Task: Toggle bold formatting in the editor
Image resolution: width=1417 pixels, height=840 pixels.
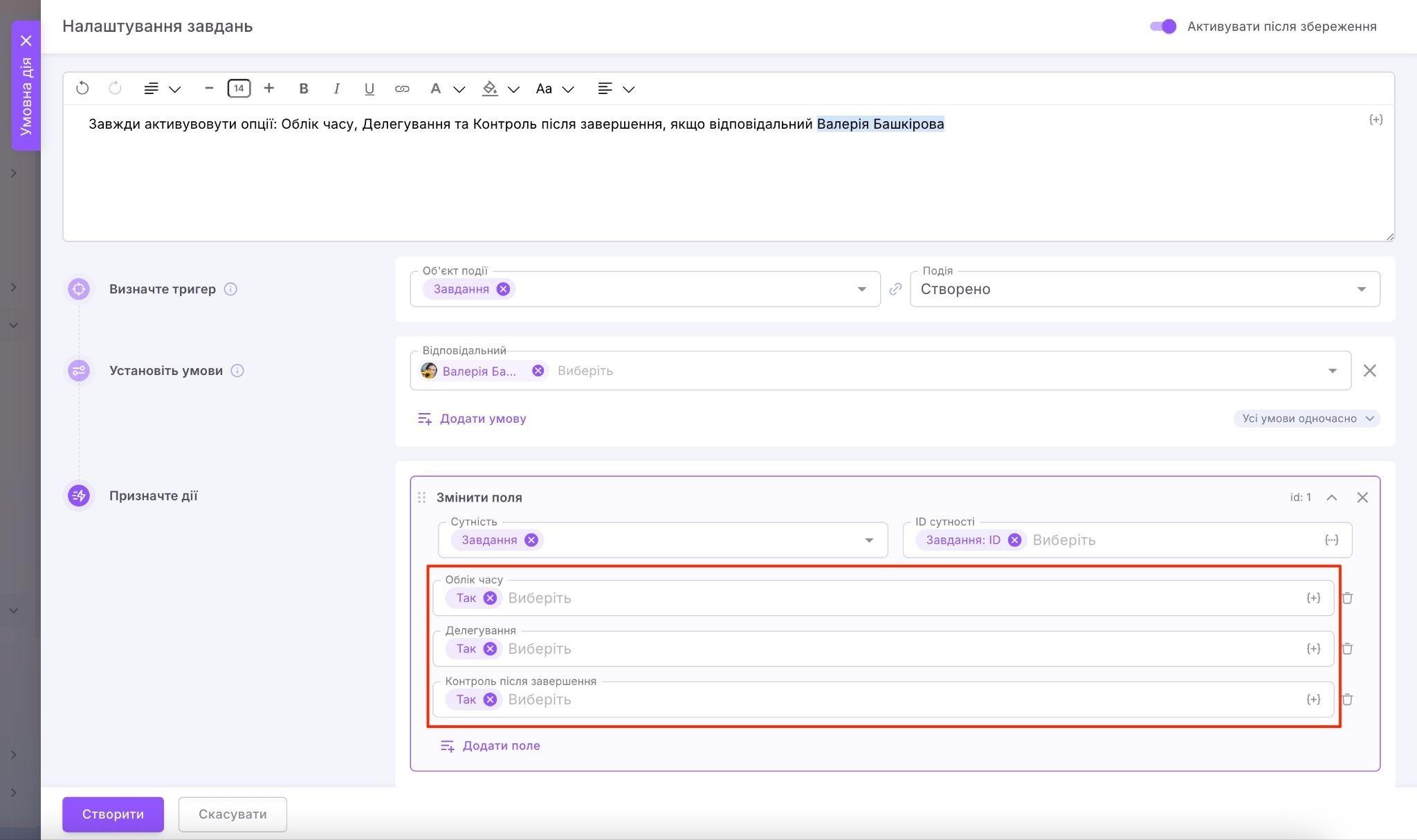Action: coord(303,89)
